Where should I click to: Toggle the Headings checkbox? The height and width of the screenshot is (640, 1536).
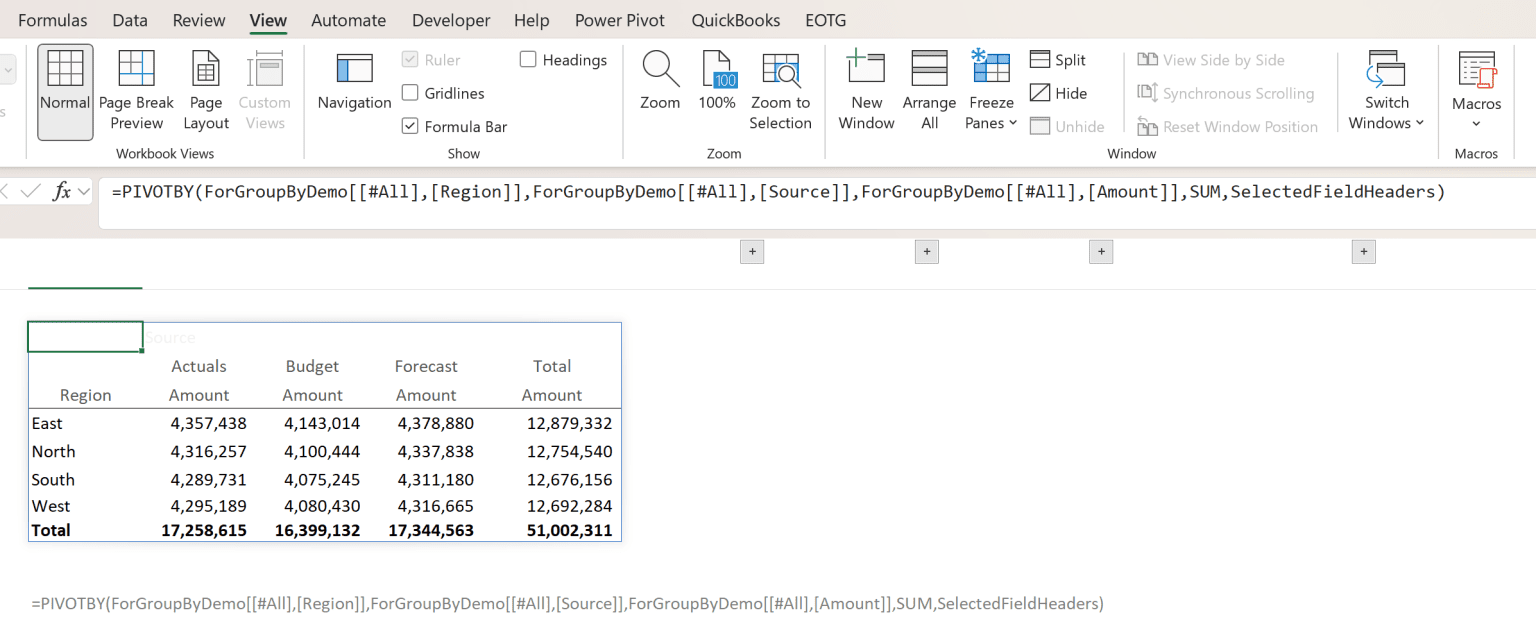[x=528, y=60]
